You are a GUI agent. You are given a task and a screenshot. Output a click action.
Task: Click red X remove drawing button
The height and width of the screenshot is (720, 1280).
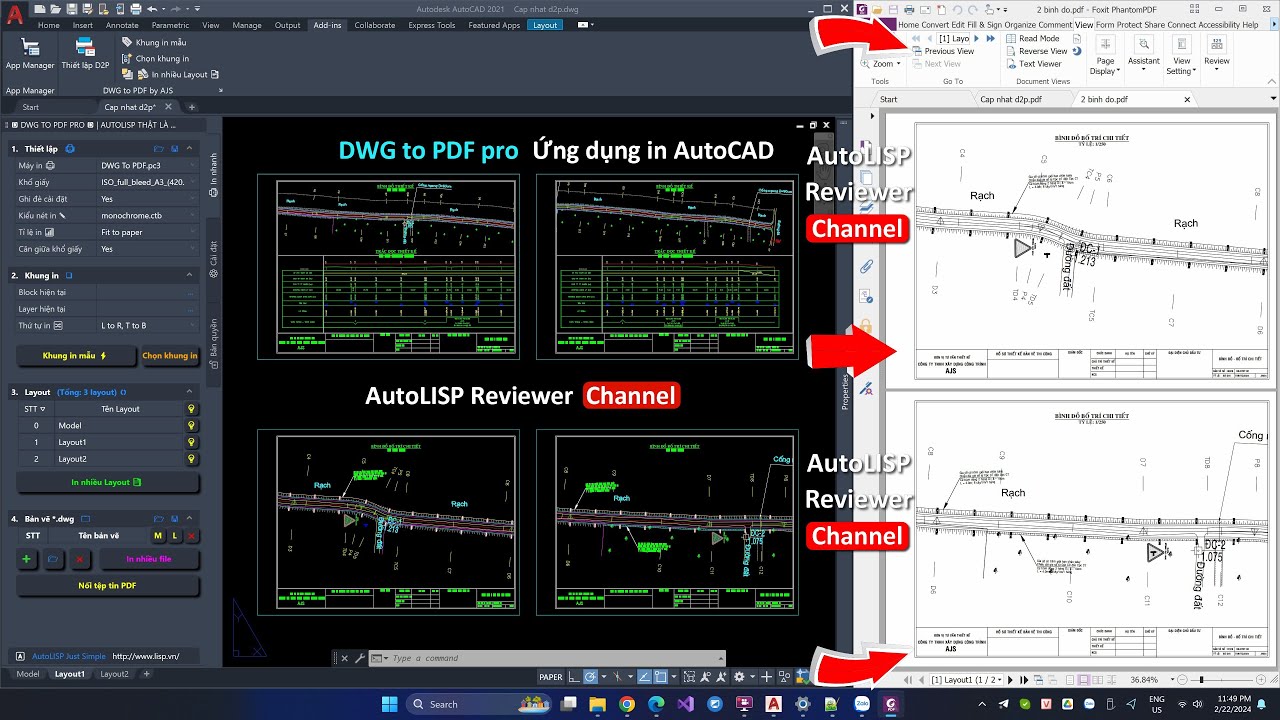[79, 559]
